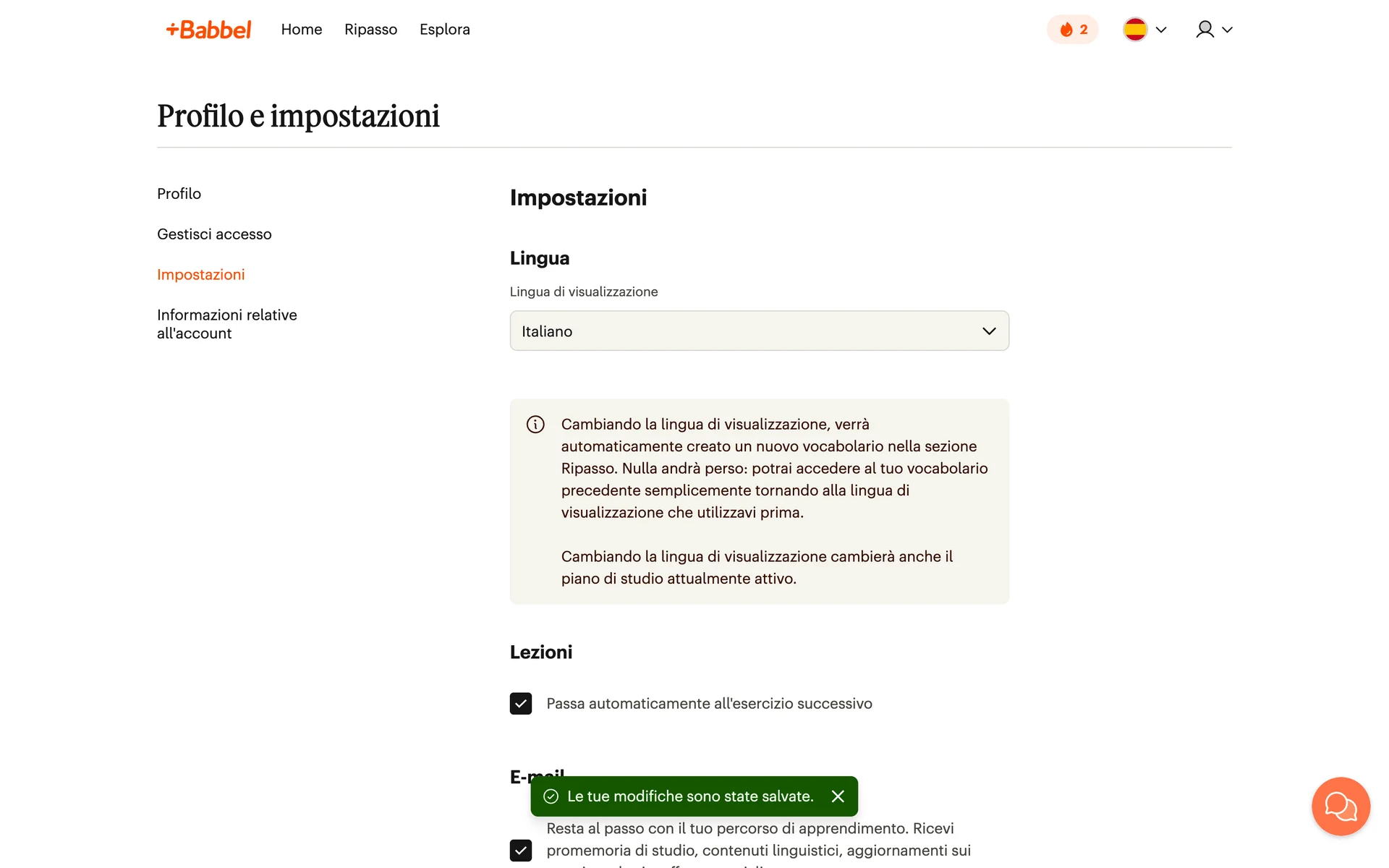Image resolution: width=1389 pixels, height=868 pixels.
Task: Open the streak flame counter
Action: [x=1072, y=30]
